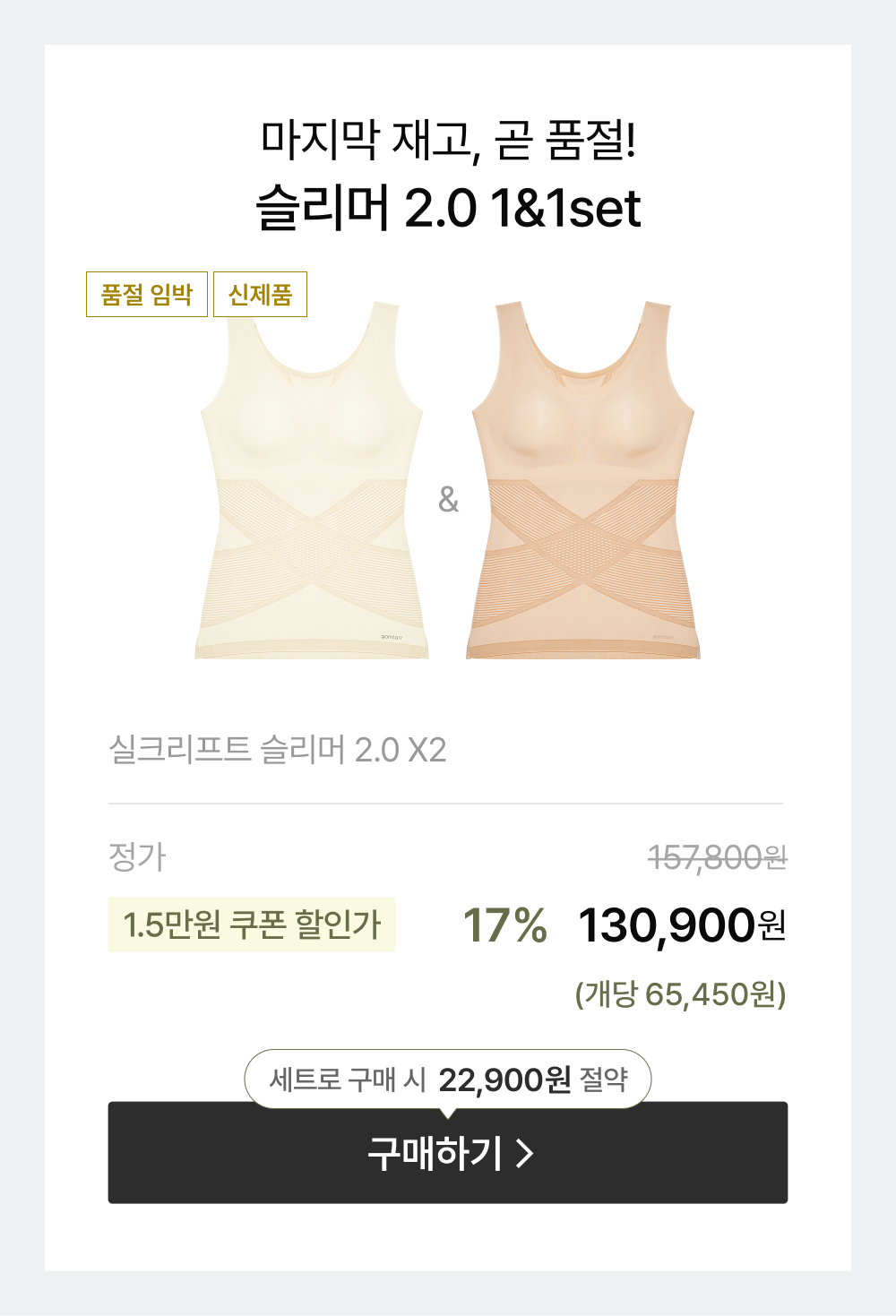896x1316 pixels.
Task: Tap the per-item price 개당 65,450원
Action: [680, 994]
